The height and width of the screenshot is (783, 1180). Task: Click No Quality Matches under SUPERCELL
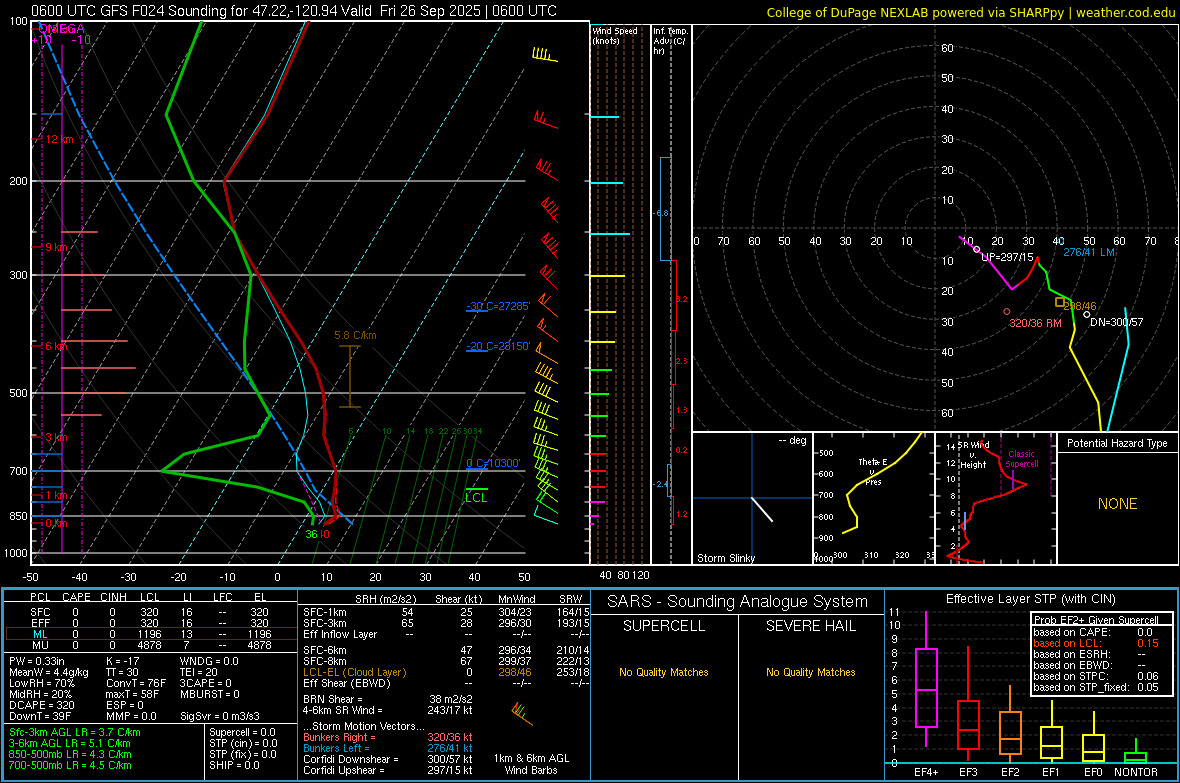664,672
